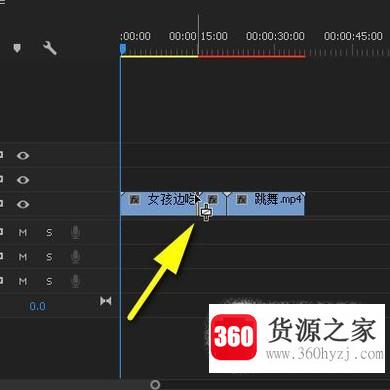
Task: Enable voice-over record mic on first audio track
Action: tap(76, 232)
